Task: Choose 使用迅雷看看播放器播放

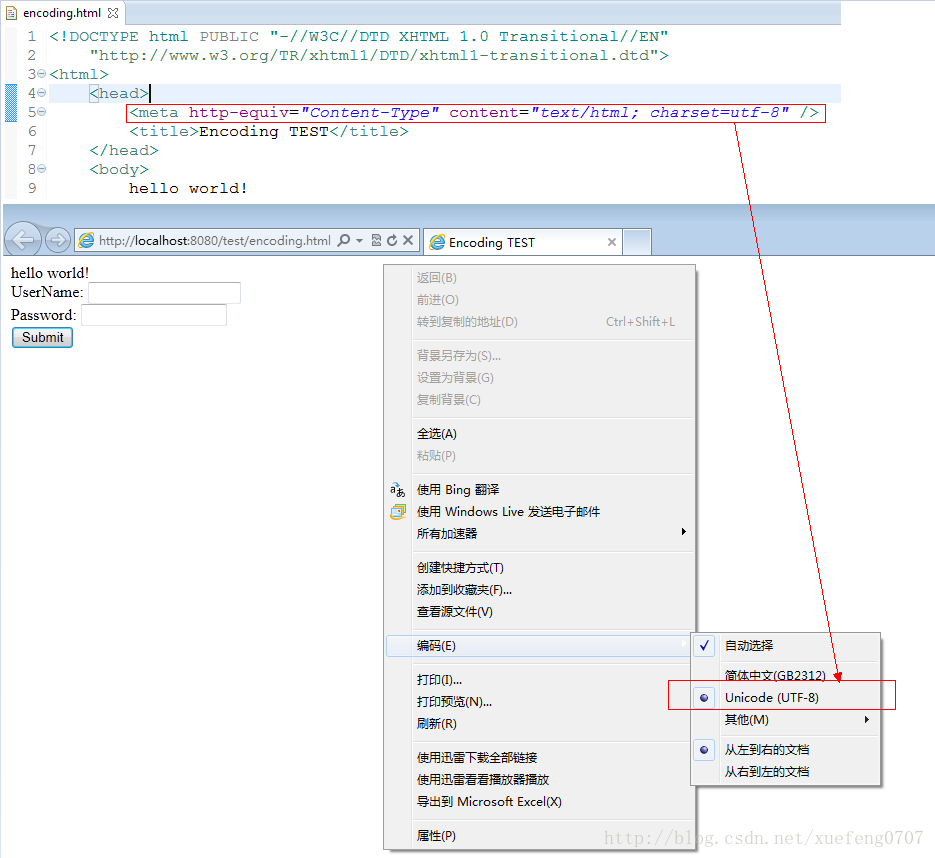Action: click(540, 780)
